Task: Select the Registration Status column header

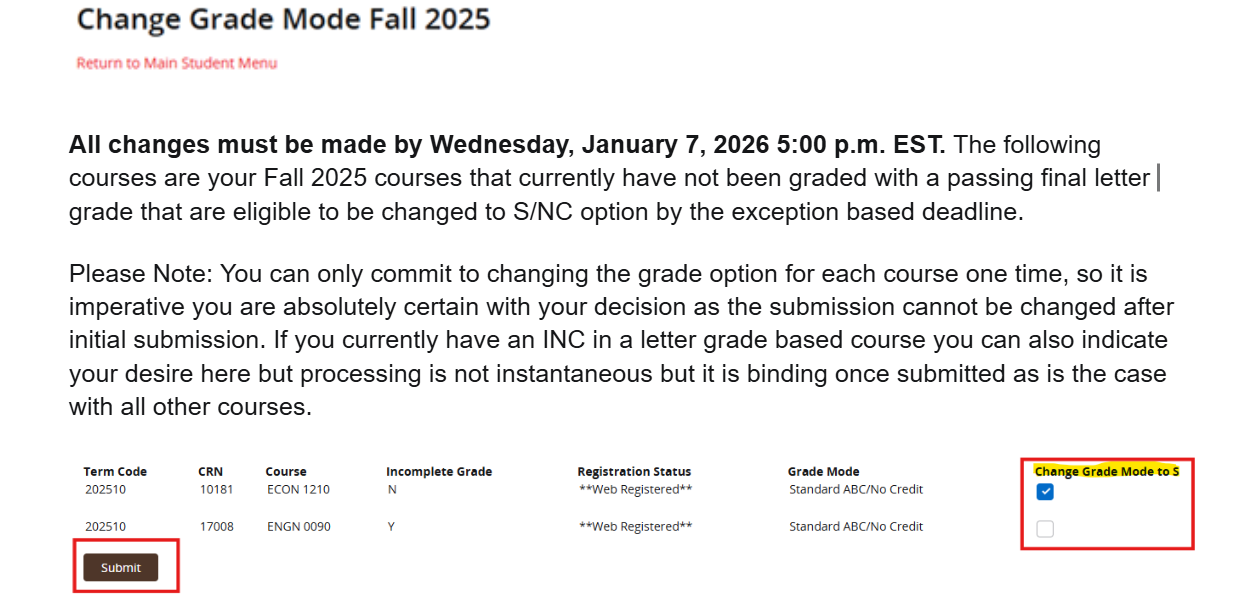Action: click(x=634, y=471)
